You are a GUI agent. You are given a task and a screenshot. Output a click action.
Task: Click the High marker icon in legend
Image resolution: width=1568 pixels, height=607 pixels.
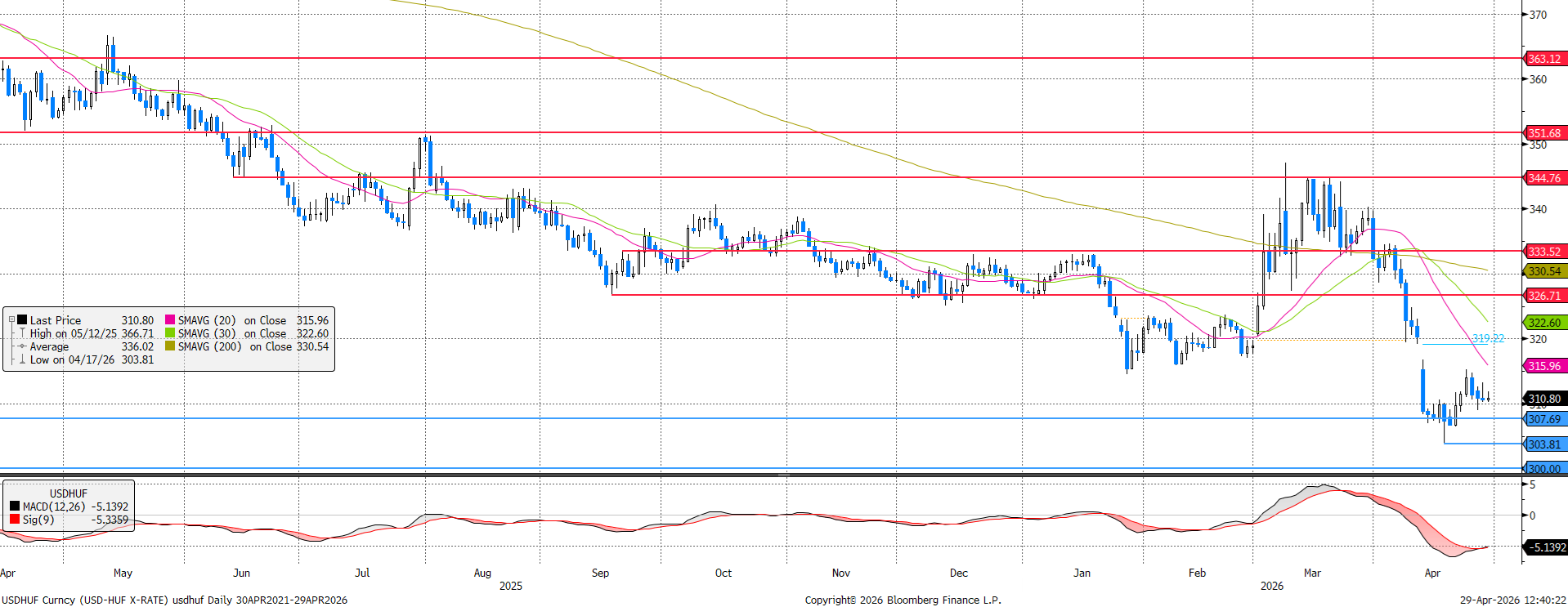coord(22,333)
